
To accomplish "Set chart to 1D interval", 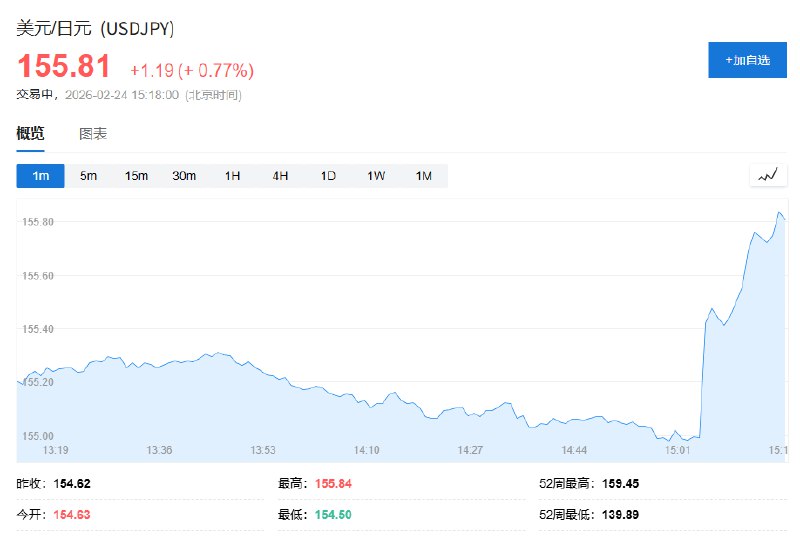I will (x=328, y=176).
